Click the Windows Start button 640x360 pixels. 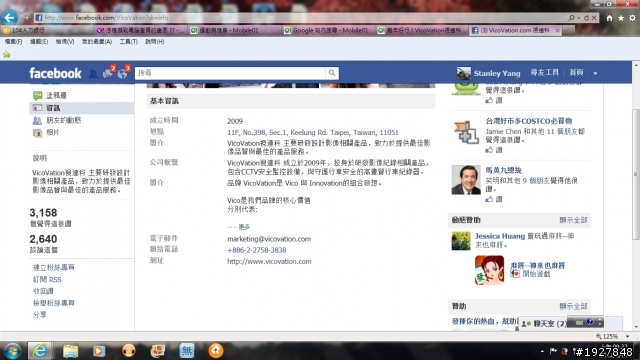pyautogui.click(x=12, y=351)
